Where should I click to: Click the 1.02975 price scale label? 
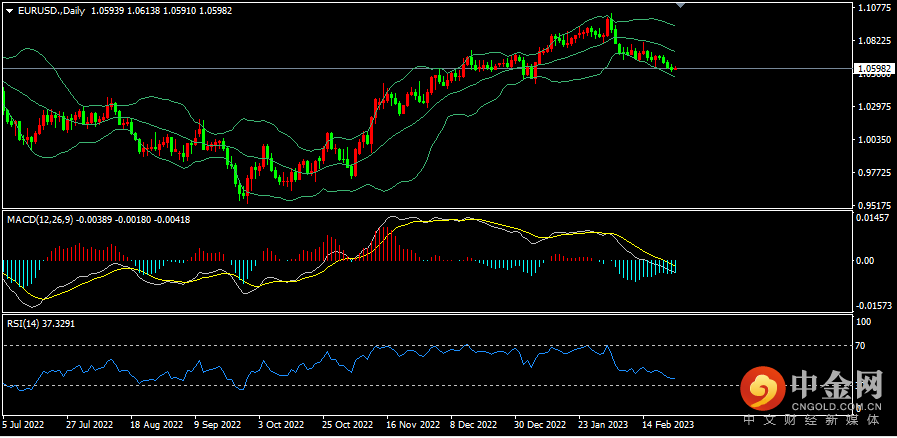(873, 107)
